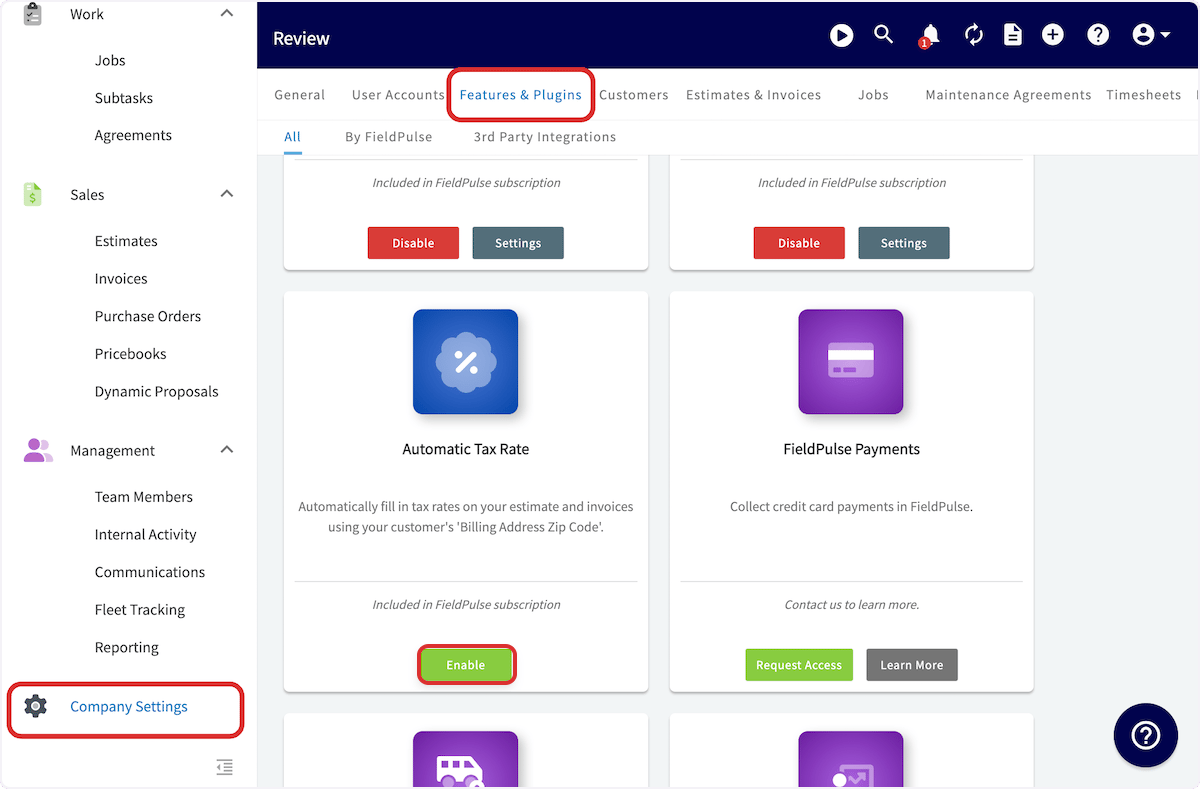Open the Jobs settings tab

click(x=873, y=95)
